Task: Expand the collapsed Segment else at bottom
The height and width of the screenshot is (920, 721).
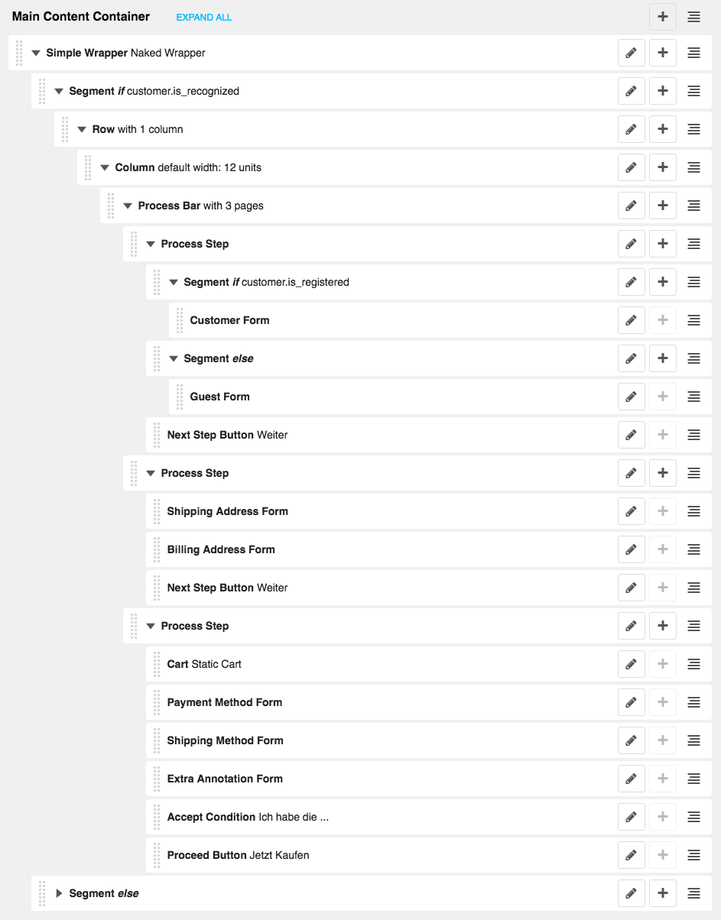Action: 59,894
